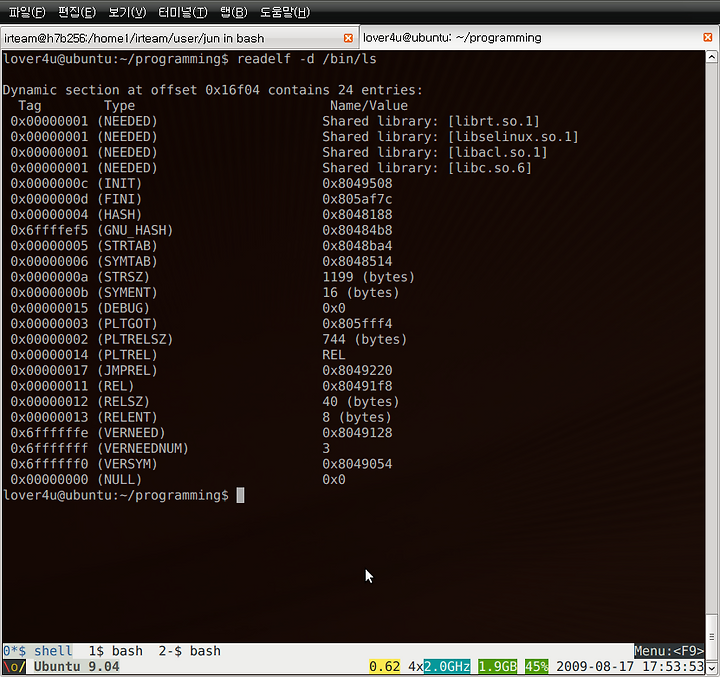
Task: Open the 파일(F) menu
Action: (x=27, y=12)
